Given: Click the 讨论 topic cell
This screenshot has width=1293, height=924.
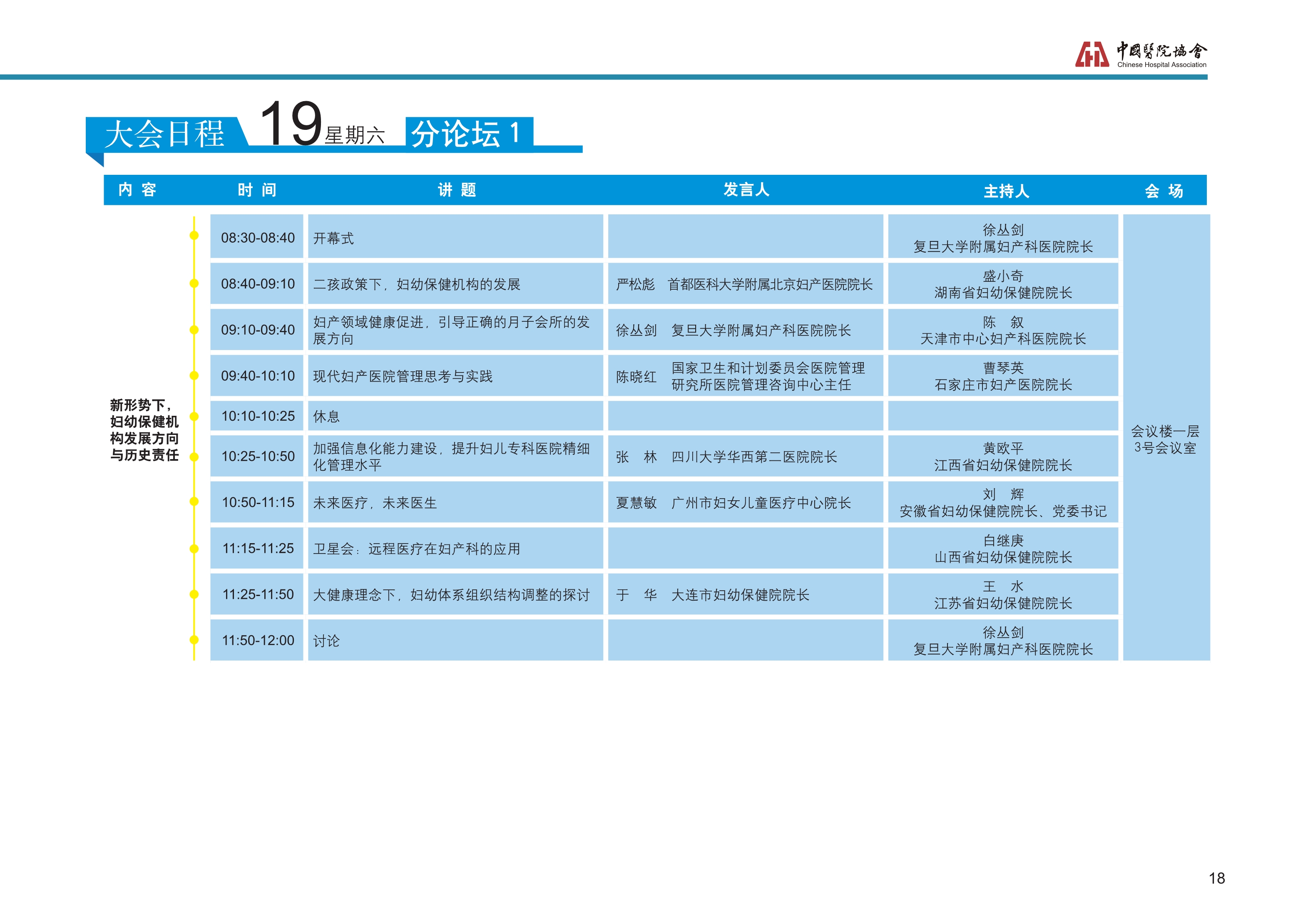Looking at the screenshot, I should tap(455, 640).
